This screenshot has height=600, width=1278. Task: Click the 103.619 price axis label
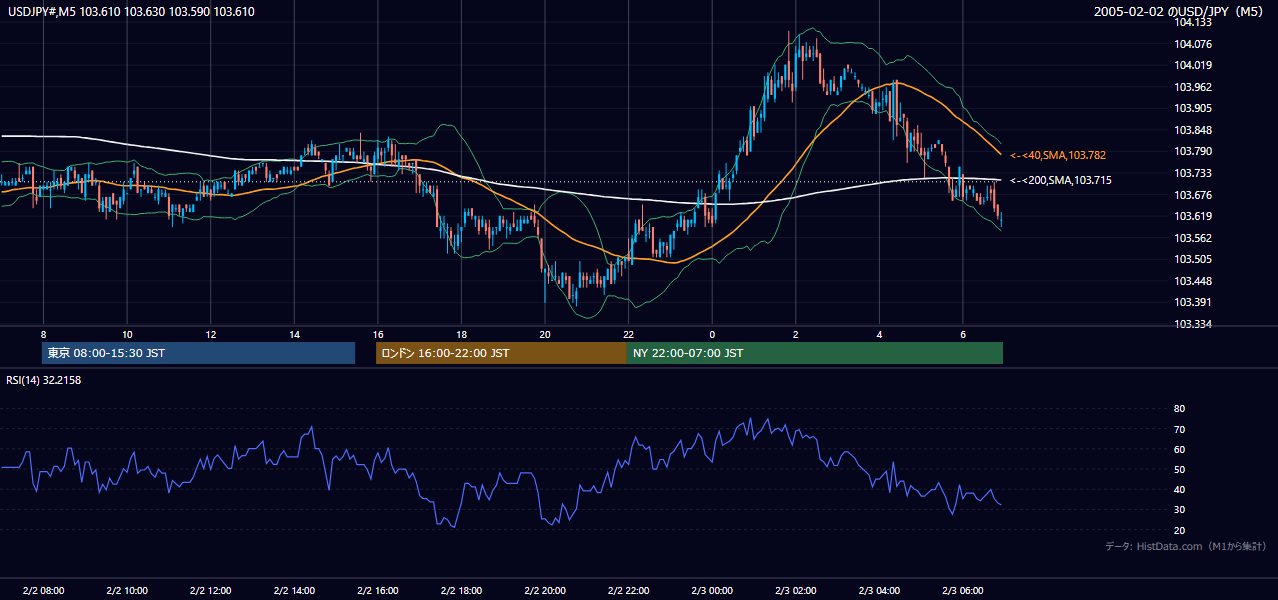pyautogui.click(x=1193, y=216)
